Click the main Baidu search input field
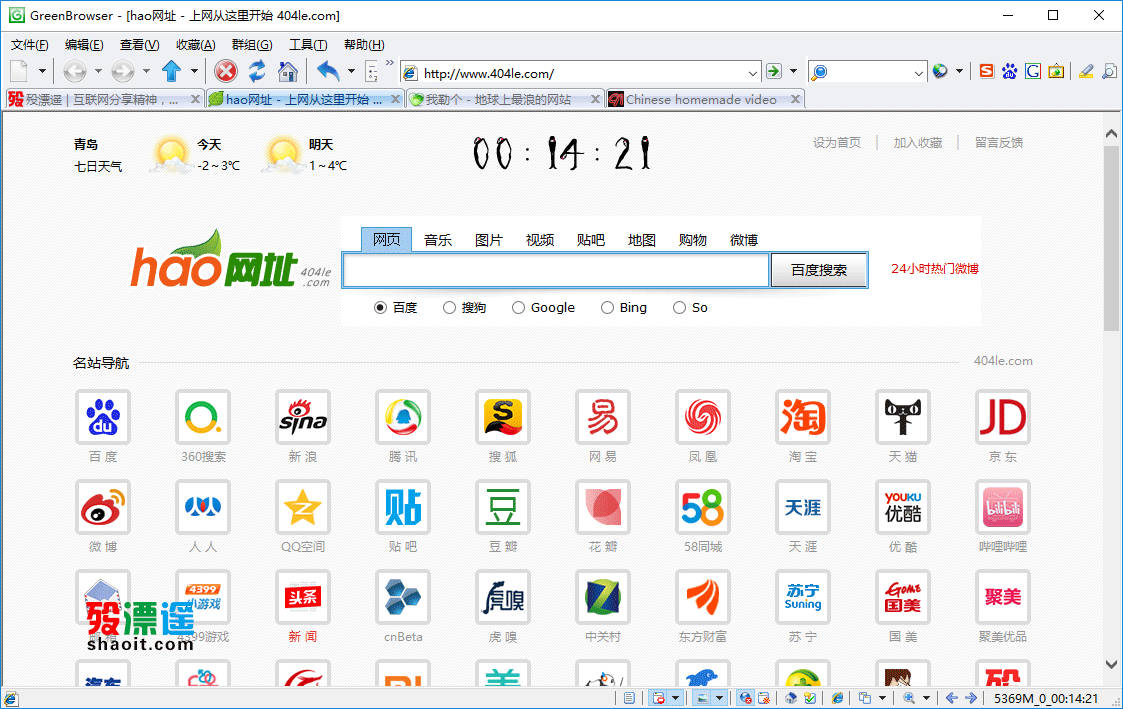Image resolution: width=1123 pixels, height=709 pixels. (x=555, y=270)
